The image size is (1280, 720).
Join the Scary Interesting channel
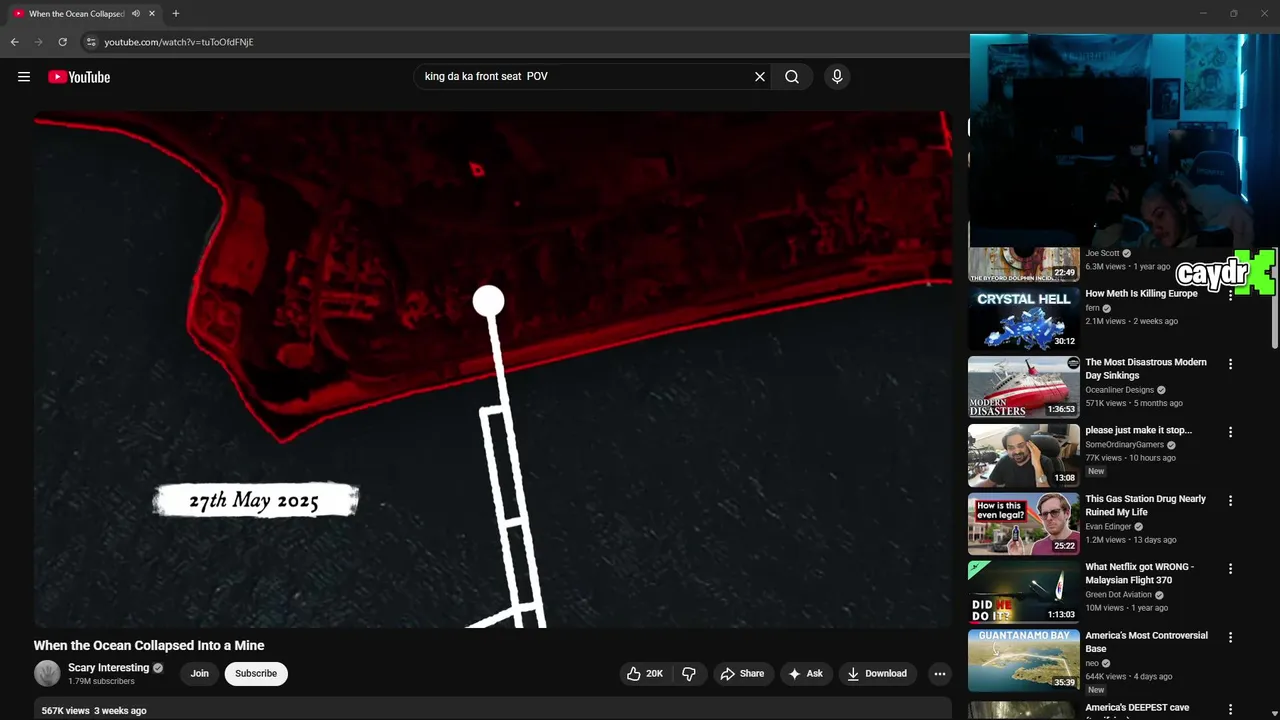200,674
